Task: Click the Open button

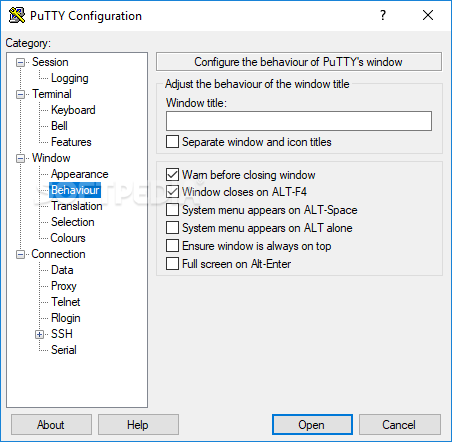Action: pos(312,425)
